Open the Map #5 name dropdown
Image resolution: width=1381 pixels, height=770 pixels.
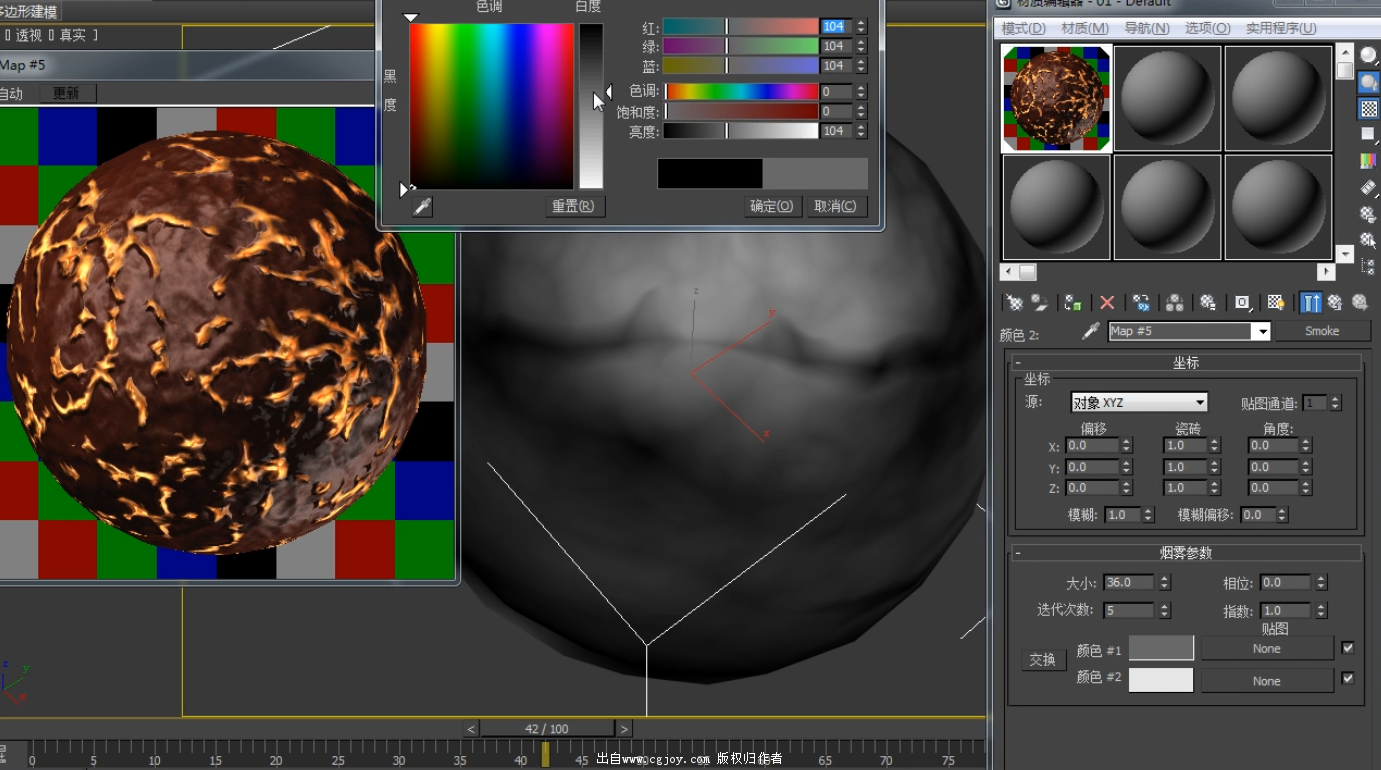pyautogui.click(x=1262, y=331)
